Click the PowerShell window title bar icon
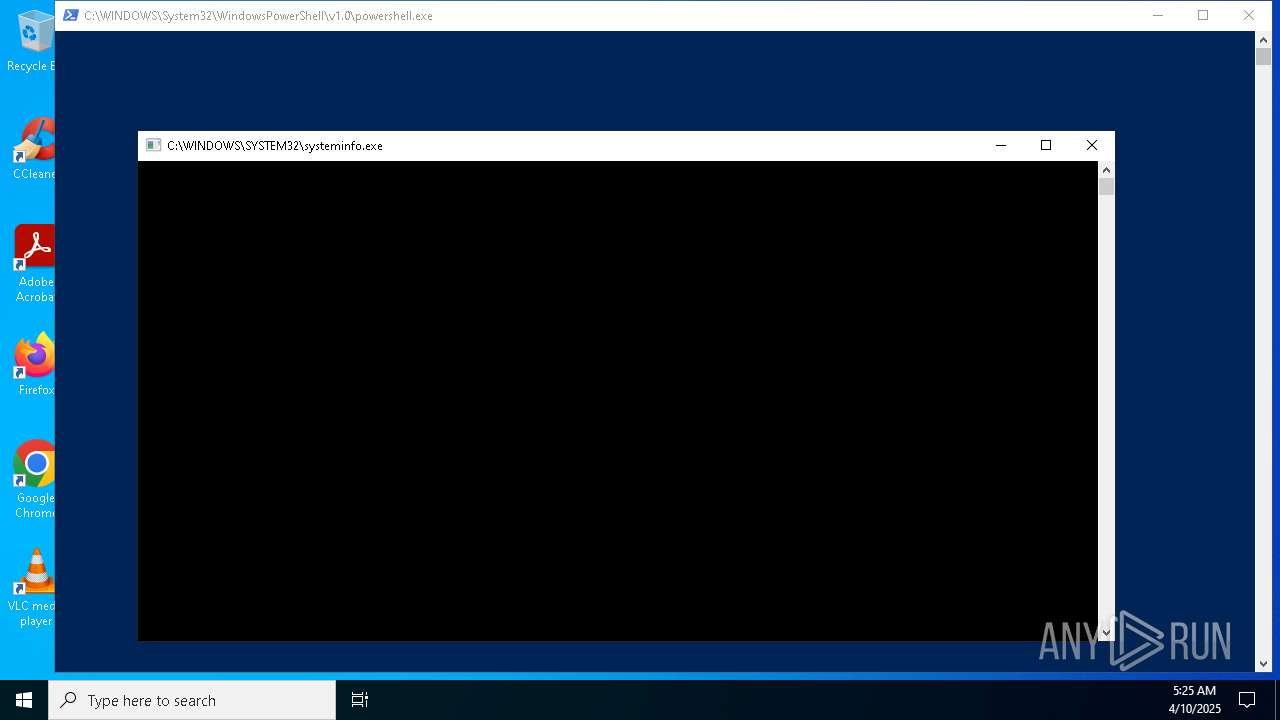This screenshot has width=1280, height=720. pyautogui.click(x=70, y=15)
